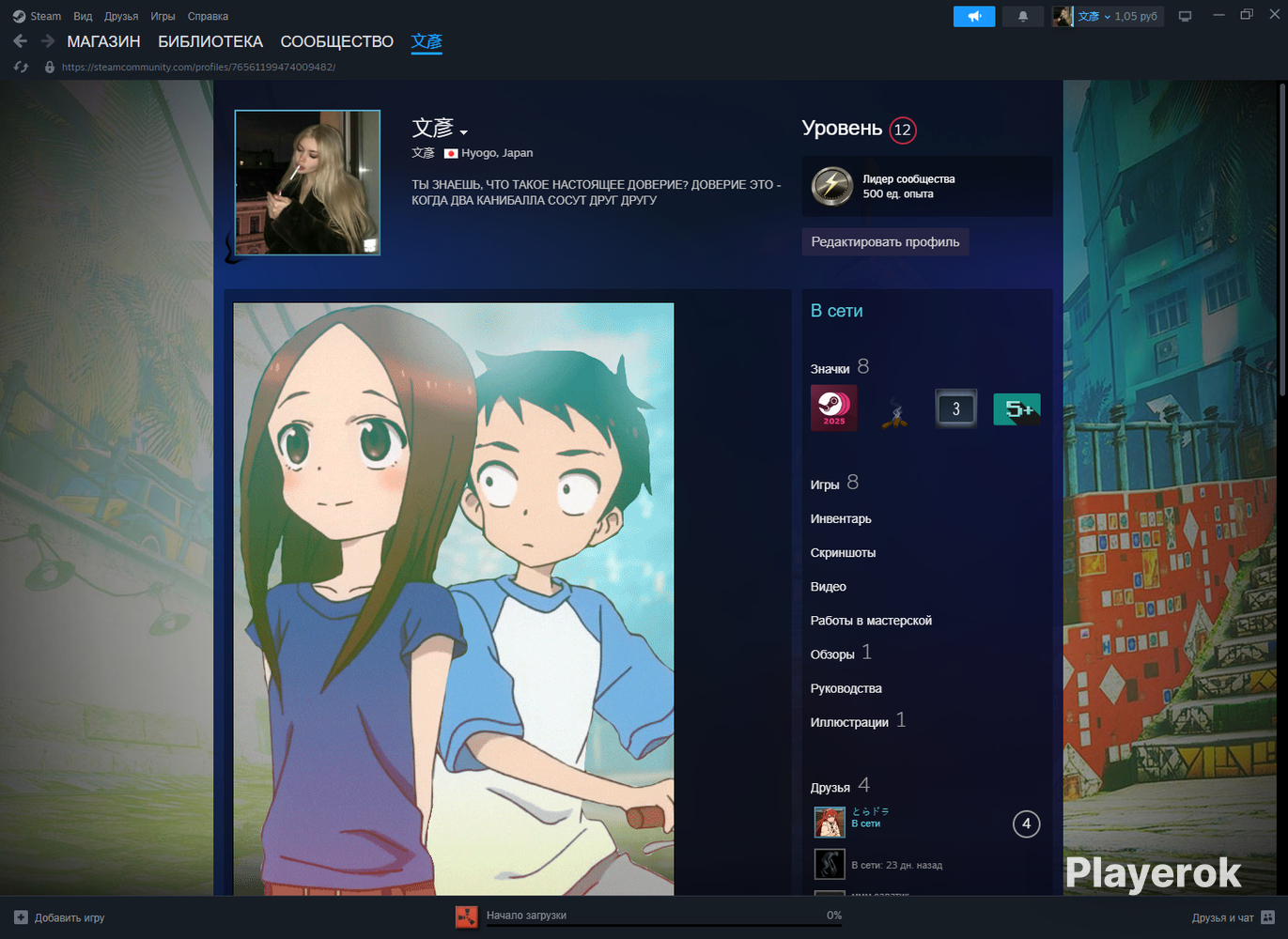Open the Игры count link in sidebar
The width and height of the screenshot is (1288, 939).
point(825,485)
